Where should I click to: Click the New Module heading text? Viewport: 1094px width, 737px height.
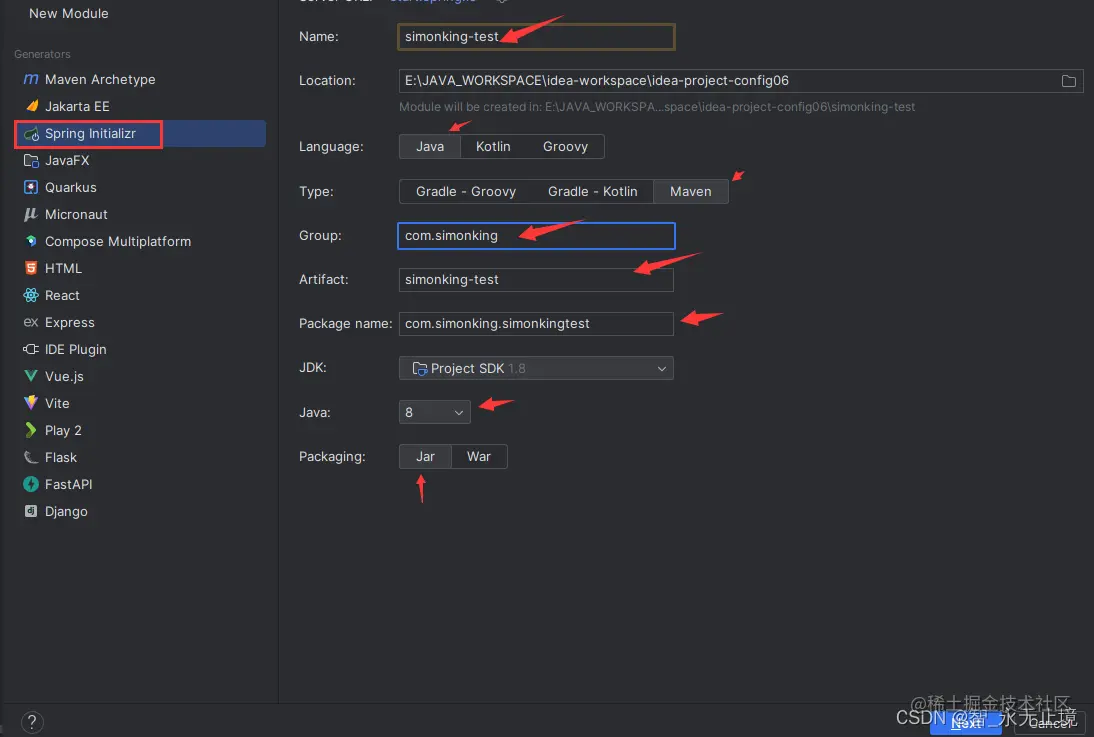click(x=68, y=13)
